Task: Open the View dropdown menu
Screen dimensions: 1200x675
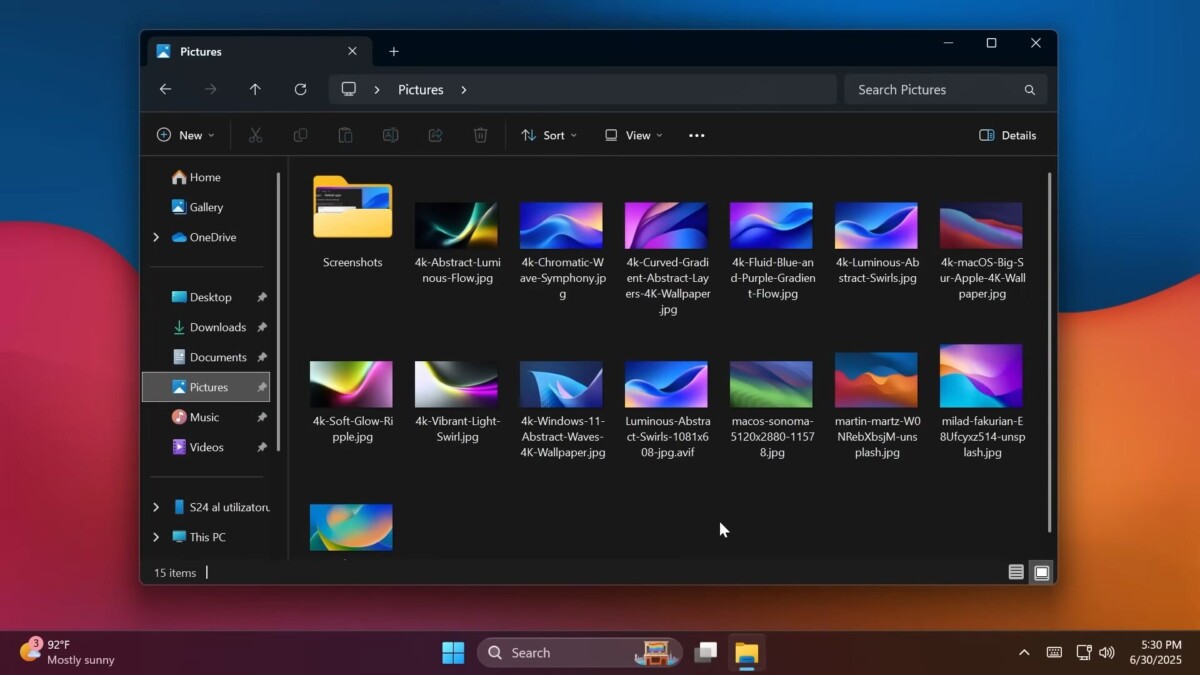Action: pyautogui.click(x=634, y=135)
